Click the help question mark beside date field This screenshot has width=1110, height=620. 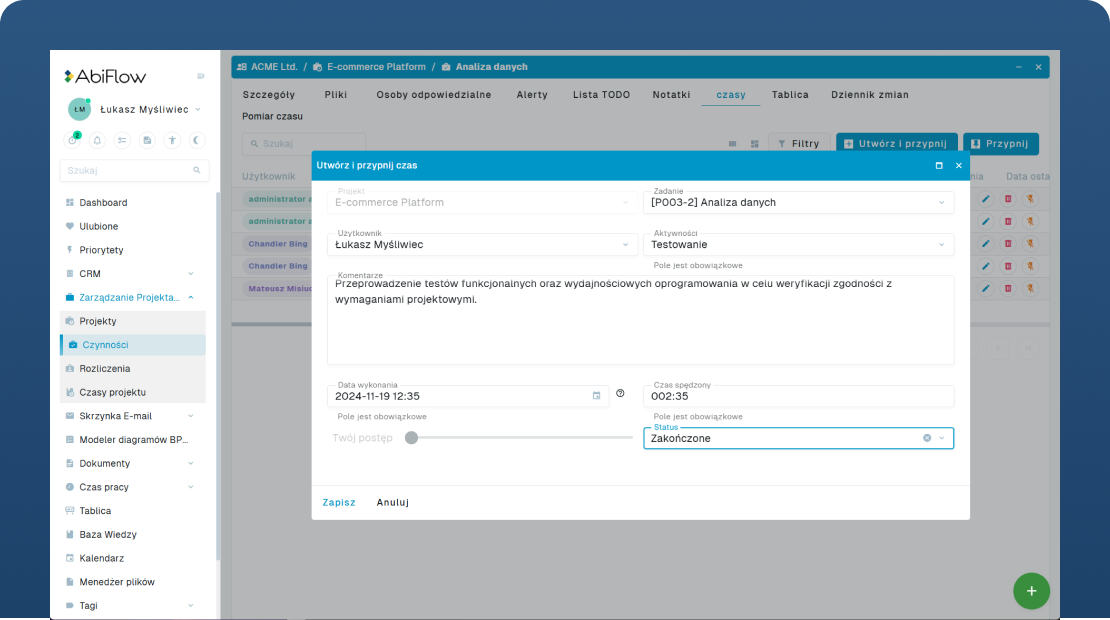tap(620, 394)
